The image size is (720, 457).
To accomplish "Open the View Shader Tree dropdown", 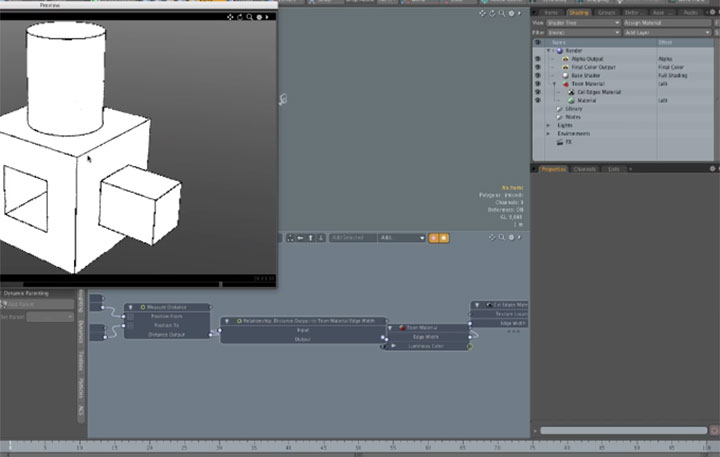I will [x=584, y=23].
